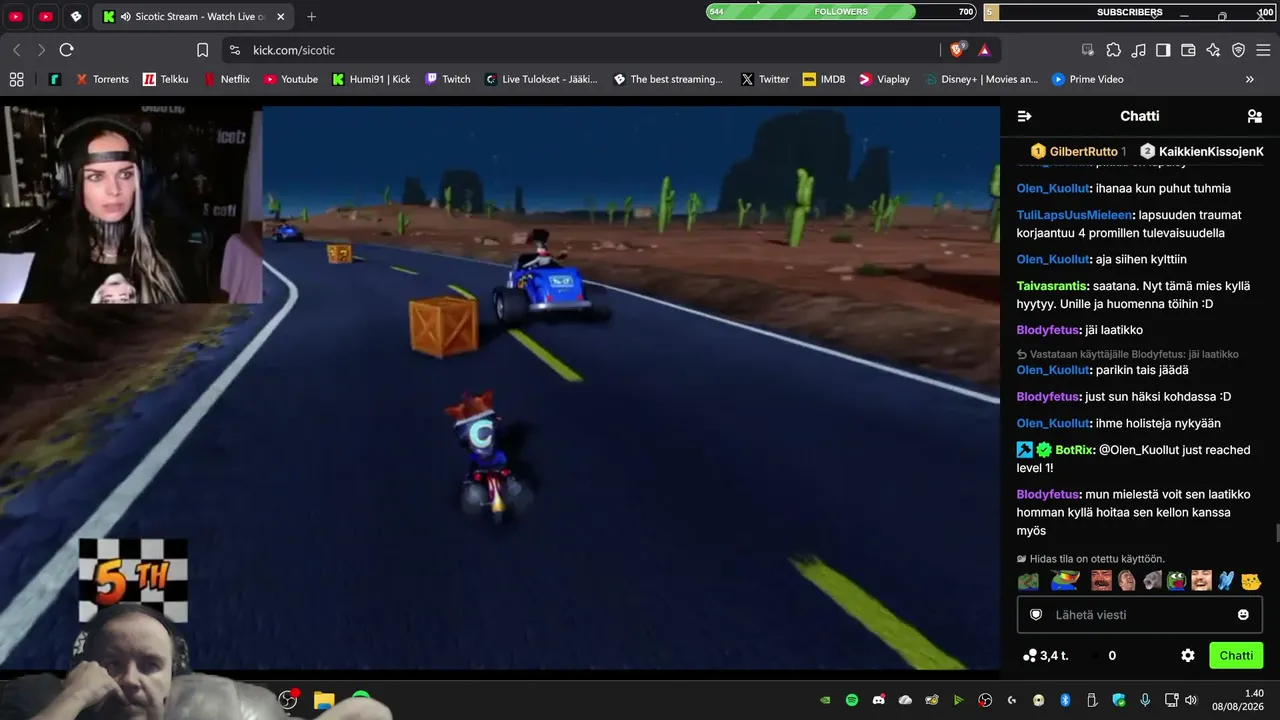Image resolution: width=1280 pixels, height=720 pixels.
Task: Open the Prime Video bookmark
Action: click(x=1088, y=79)
